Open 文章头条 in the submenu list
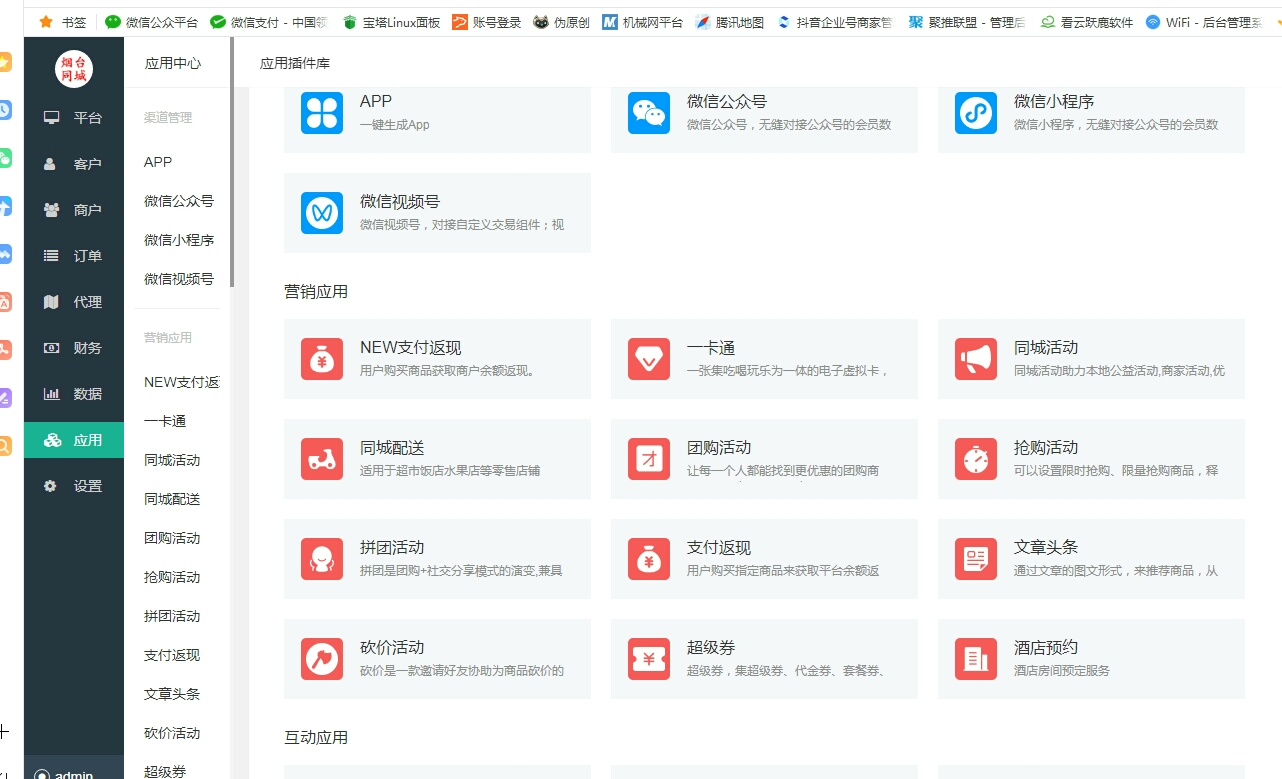Viewport: 1282px width, 779px height. pyautogui.click(x=172, y=694)
